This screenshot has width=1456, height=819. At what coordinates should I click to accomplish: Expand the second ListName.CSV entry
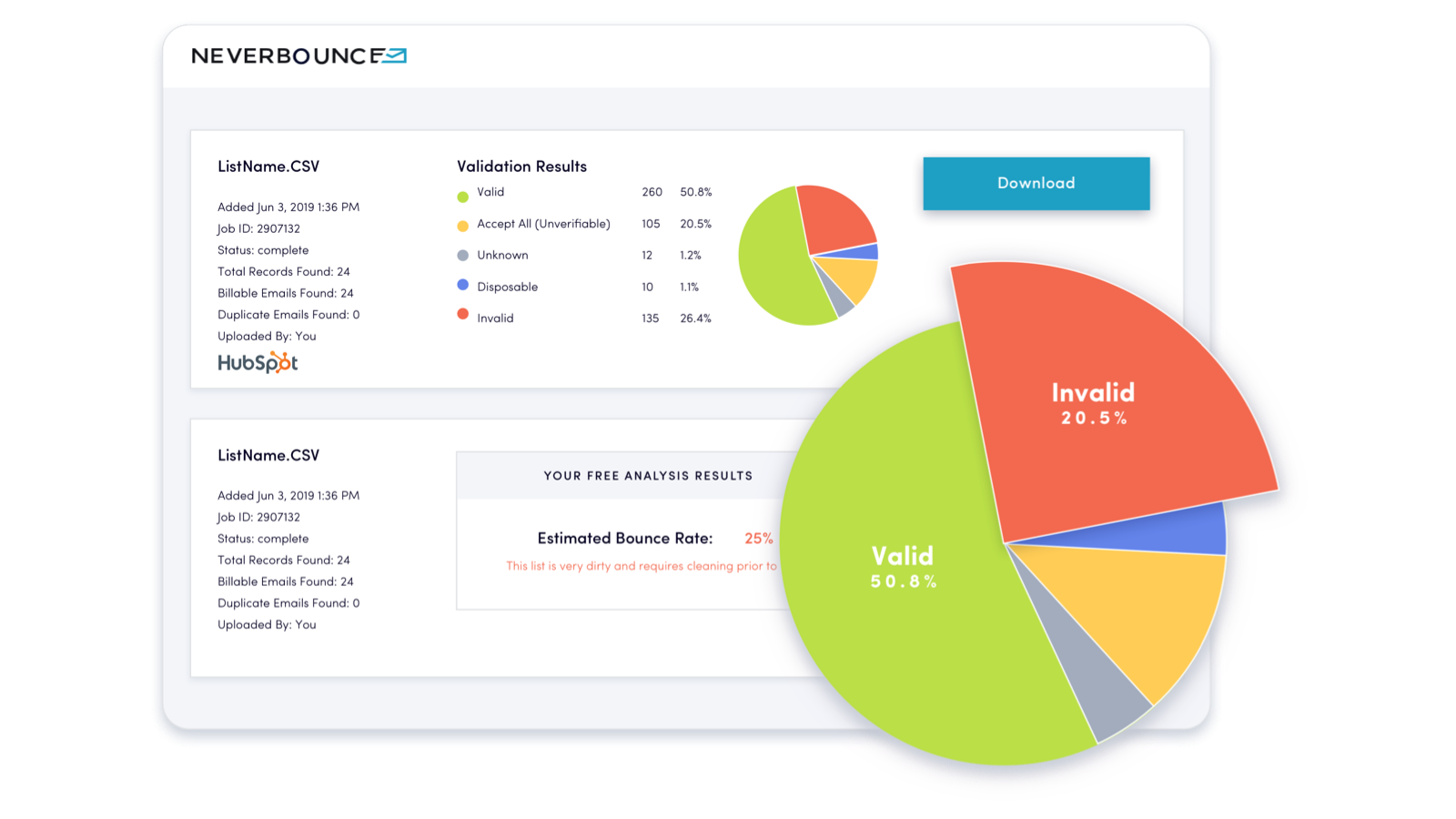coord(268,455)
